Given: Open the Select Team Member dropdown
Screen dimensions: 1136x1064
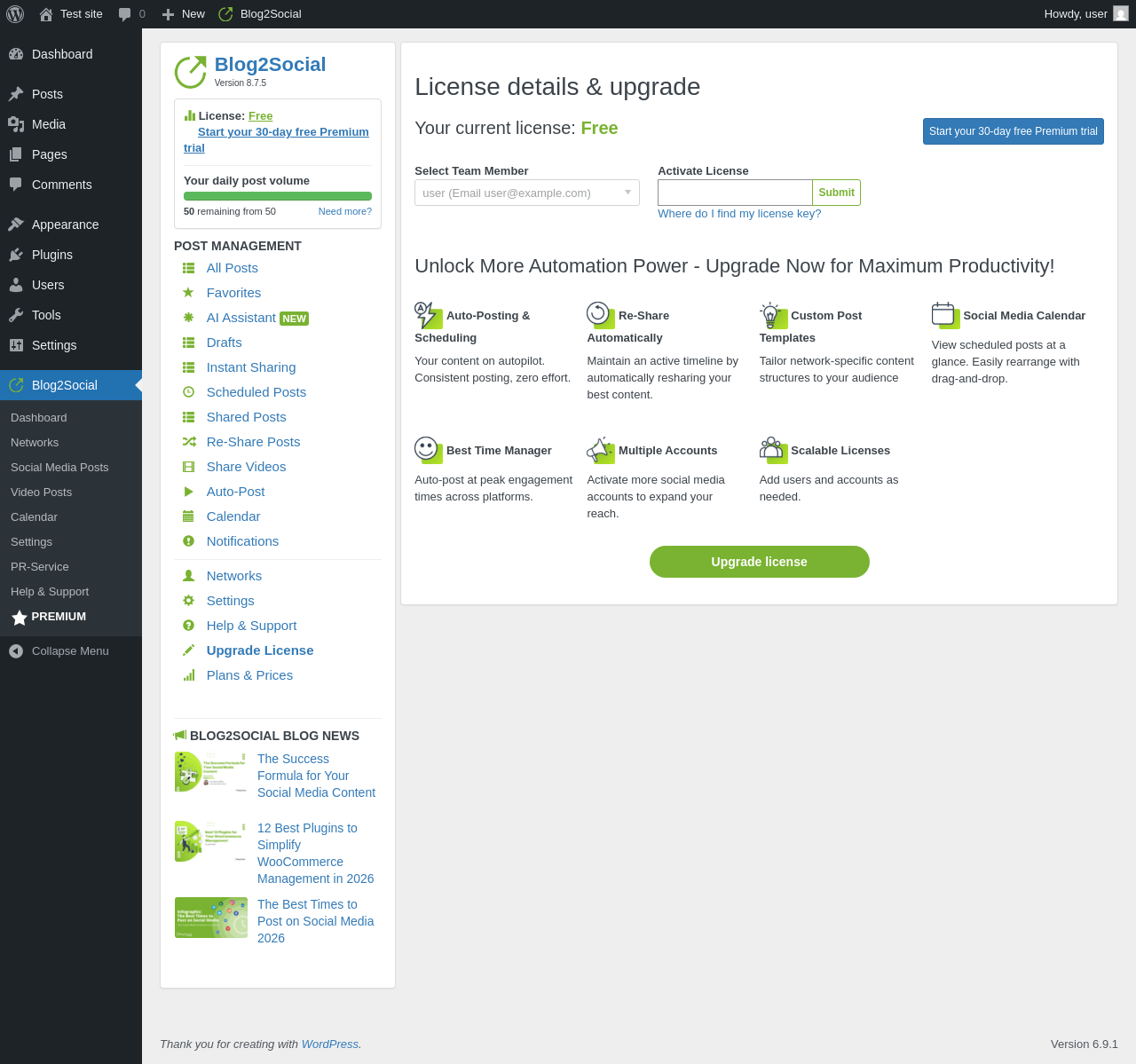Looking at the screenshot, I should tap(527, 193).
